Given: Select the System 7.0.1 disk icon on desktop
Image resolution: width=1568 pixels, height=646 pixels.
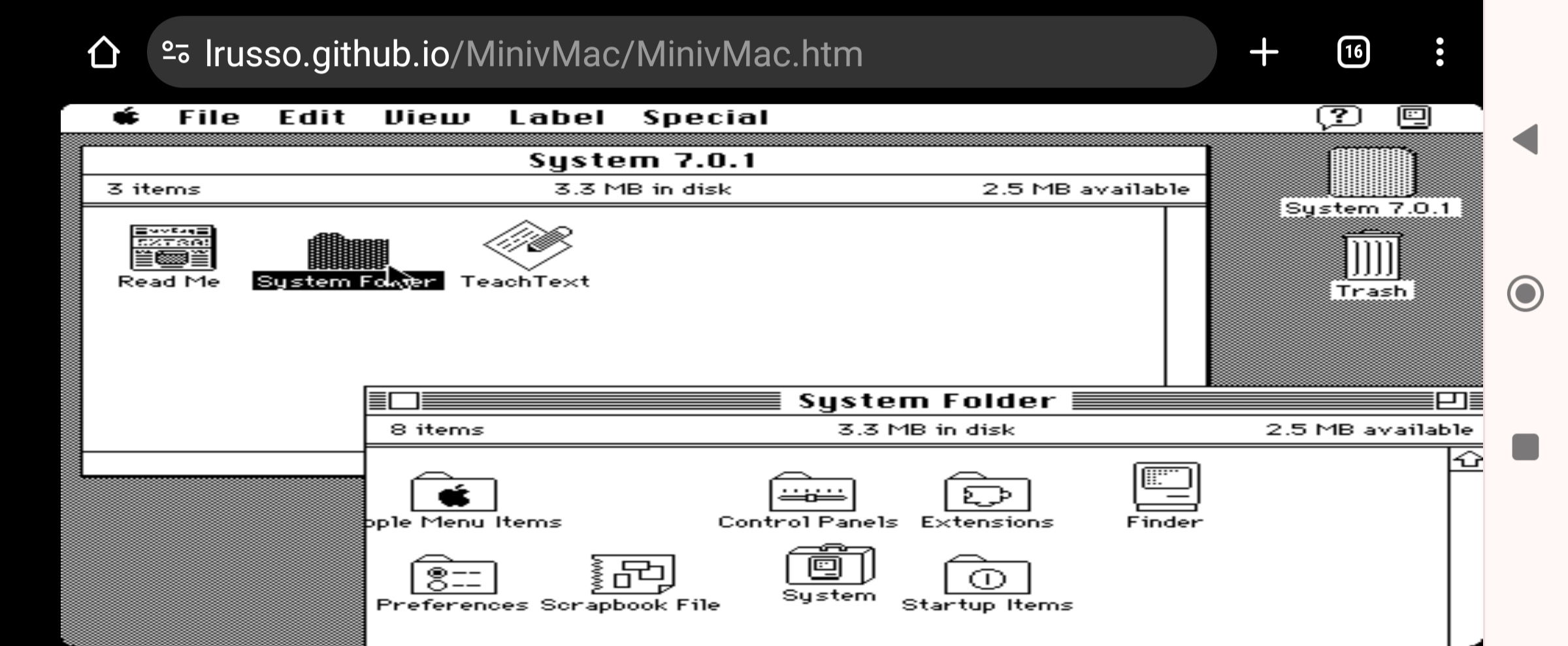Looking at the screenshot, I should coord(1371,172).
